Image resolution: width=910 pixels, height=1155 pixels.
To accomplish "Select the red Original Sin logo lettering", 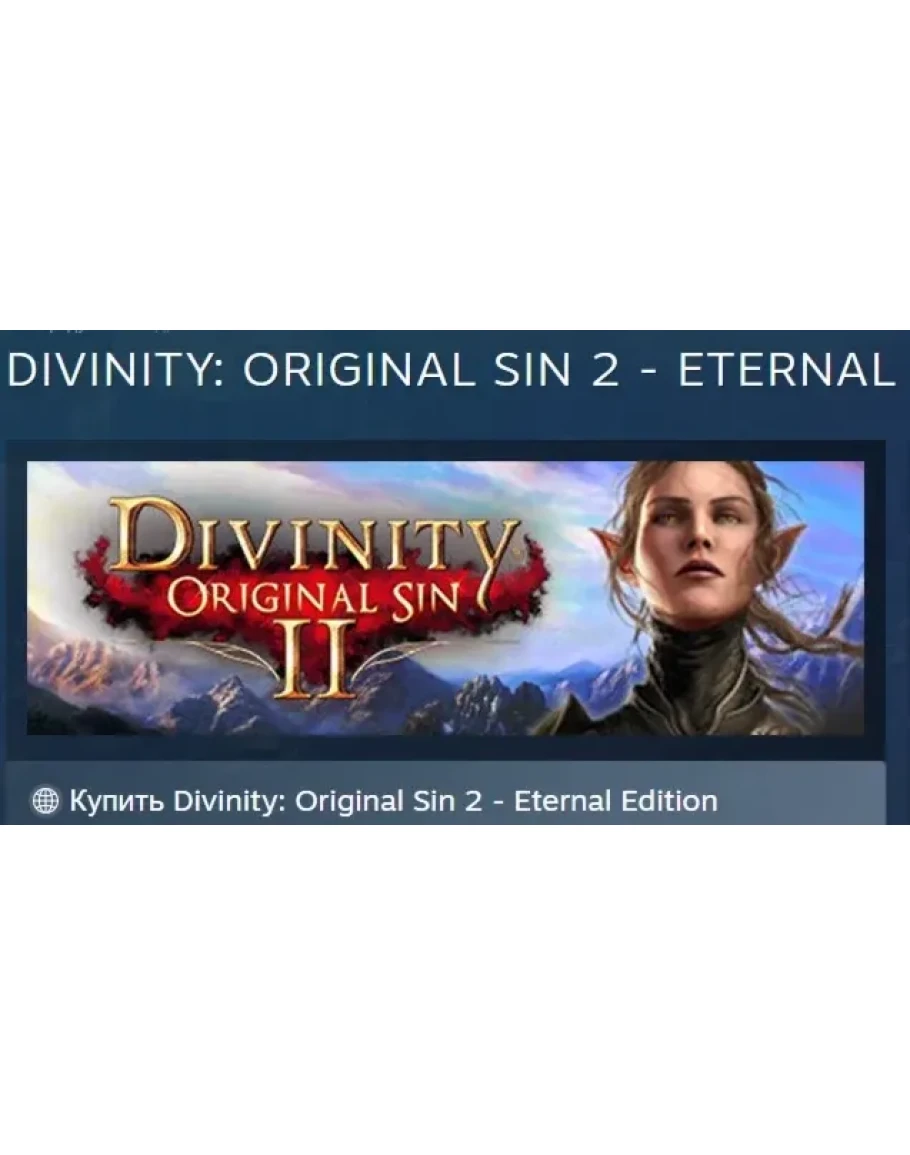I will [x=314, y=597].
